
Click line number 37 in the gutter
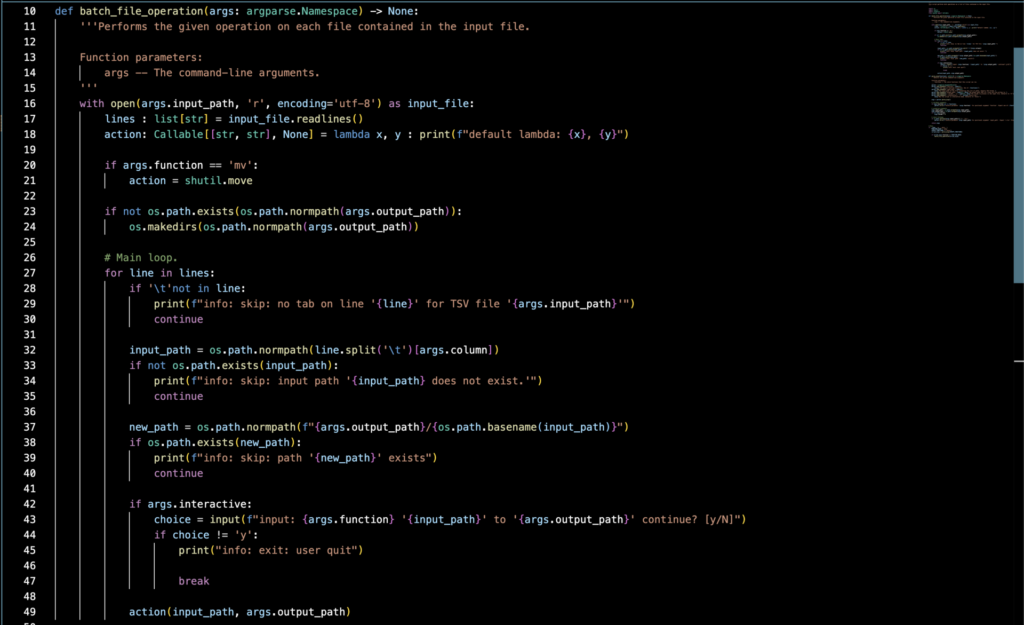click(x=29, y=427)
